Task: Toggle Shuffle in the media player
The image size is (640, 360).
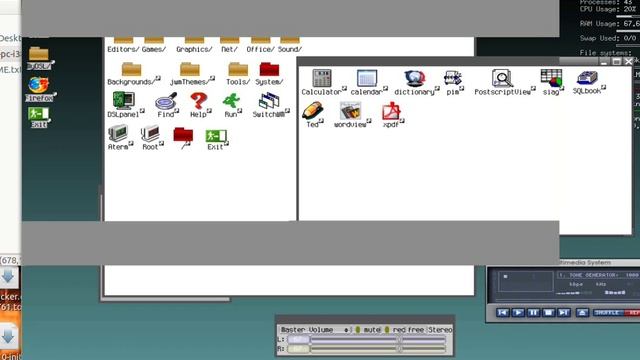Action: pyautogui.click(x=608, y=313)
